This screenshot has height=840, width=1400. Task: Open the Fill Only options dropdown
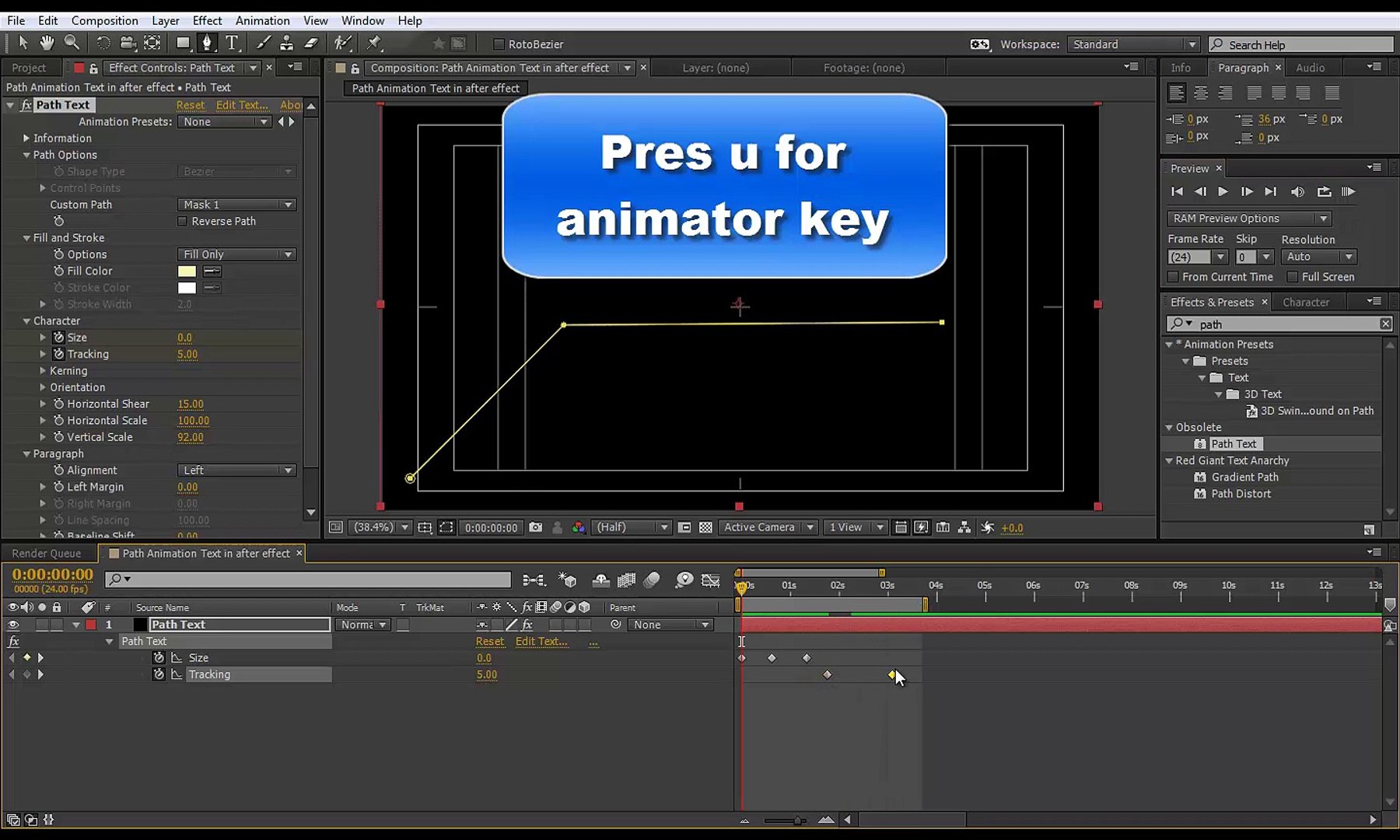point(236,254)
